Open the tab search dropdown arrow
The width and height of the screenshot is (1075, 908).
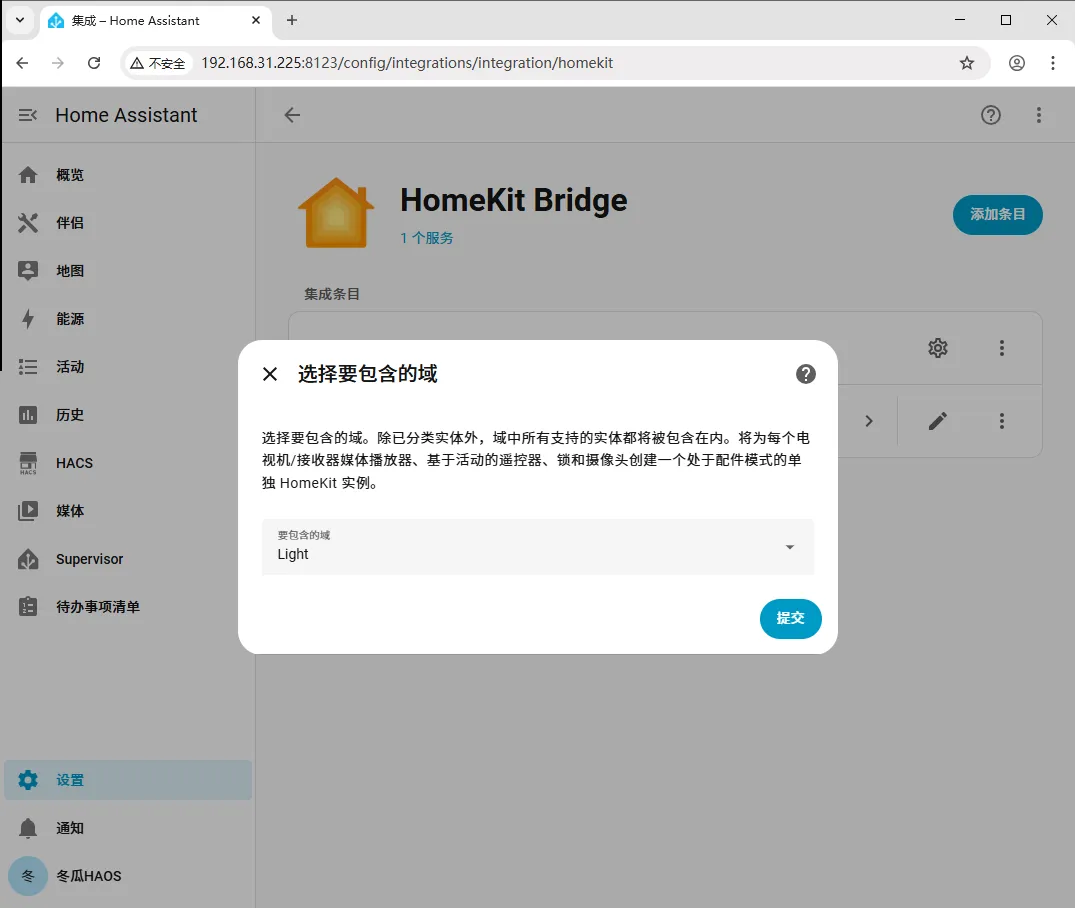(x=20, y=21)
